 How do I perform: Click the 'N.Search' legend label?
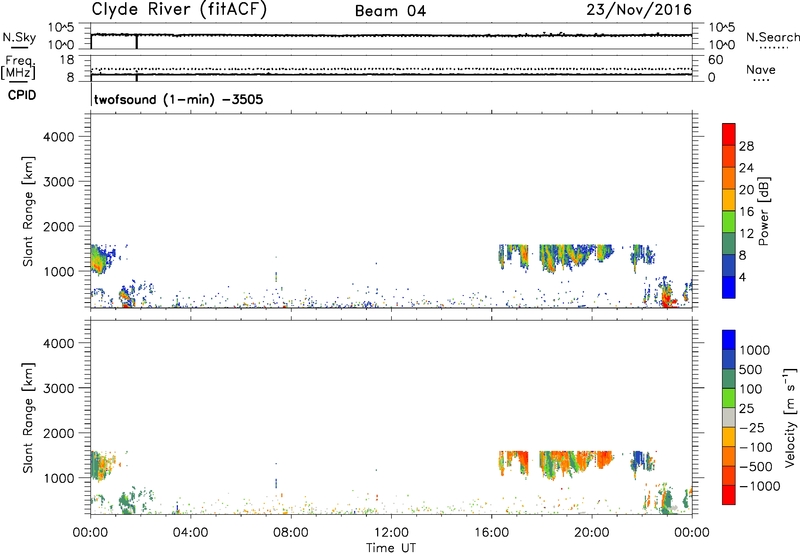pyautogui.click(x=772, y=37)
